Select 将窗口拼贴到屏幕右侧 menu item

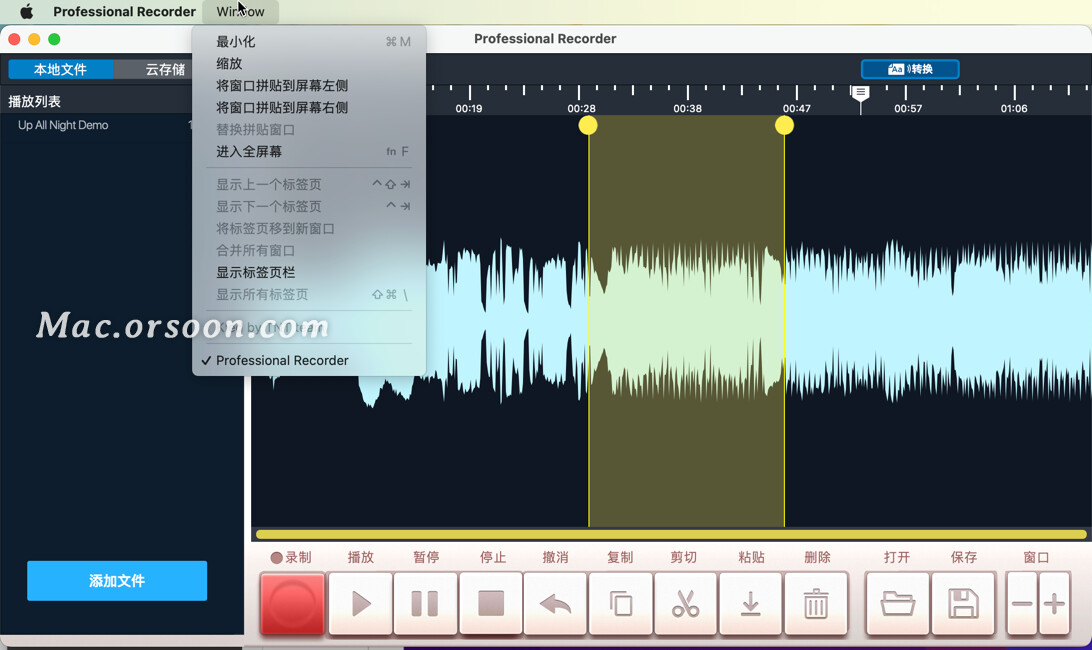tap(309, 107)
